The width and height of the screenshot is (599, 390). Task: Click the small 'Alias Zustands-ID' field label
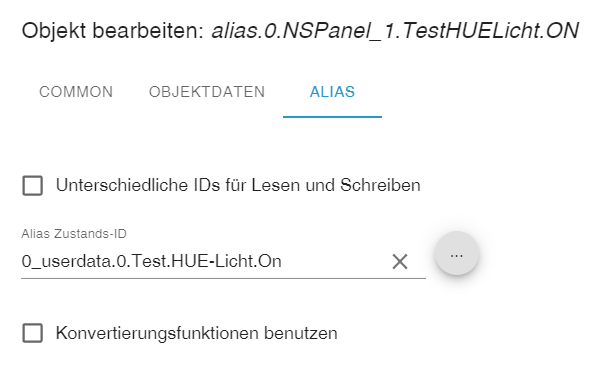[74, 233]
